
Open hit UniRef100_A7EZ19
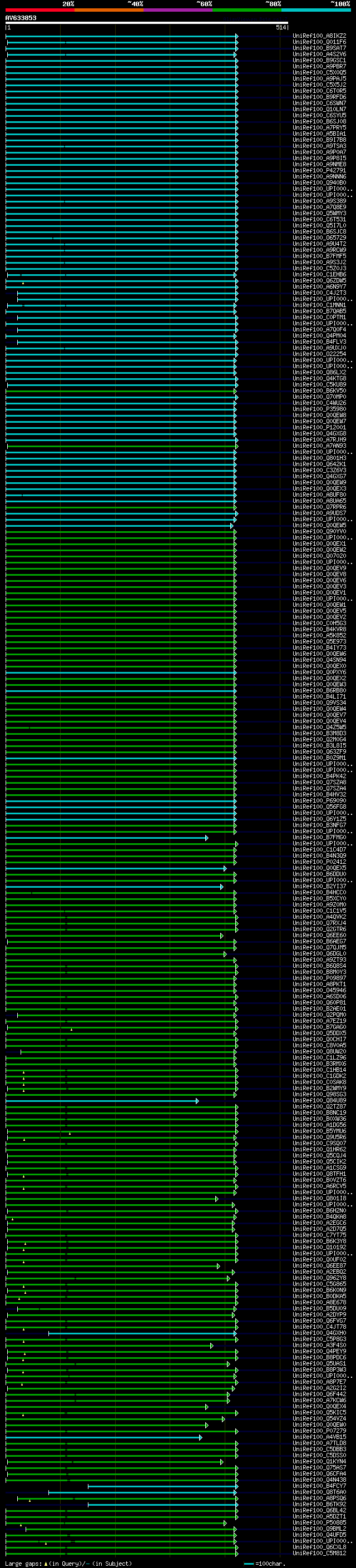tap(319, 1021)
